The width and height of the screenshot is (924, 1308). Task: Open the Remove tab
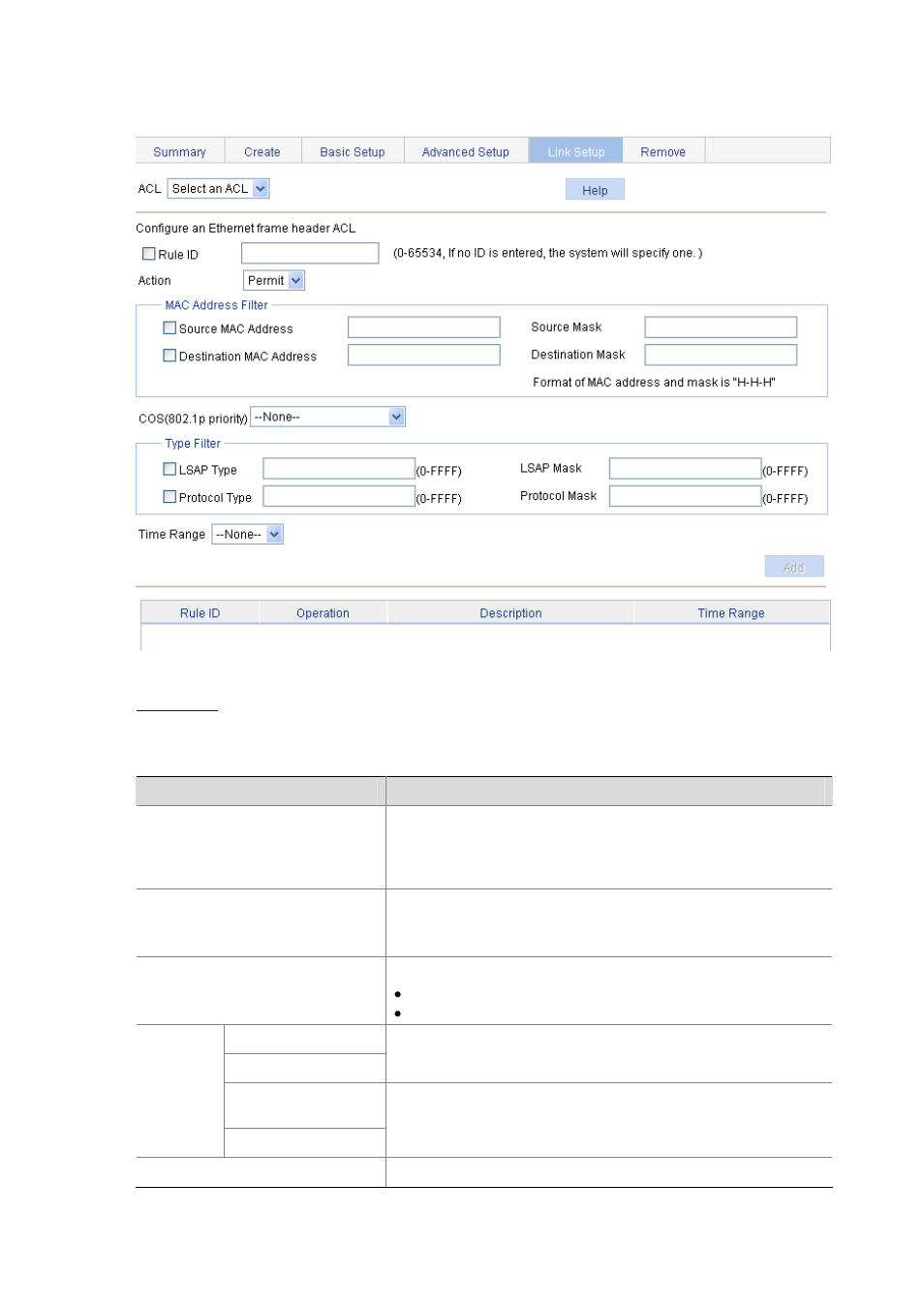coord(663,151)
